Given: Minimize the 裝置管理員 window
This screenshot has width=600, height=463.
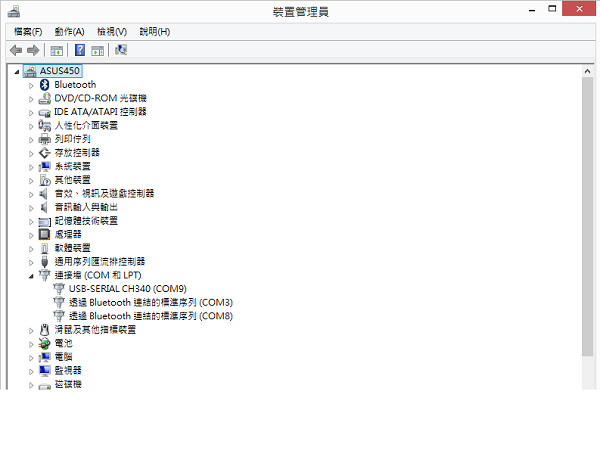Looking at the screenshot, I should tap(532, 10).
